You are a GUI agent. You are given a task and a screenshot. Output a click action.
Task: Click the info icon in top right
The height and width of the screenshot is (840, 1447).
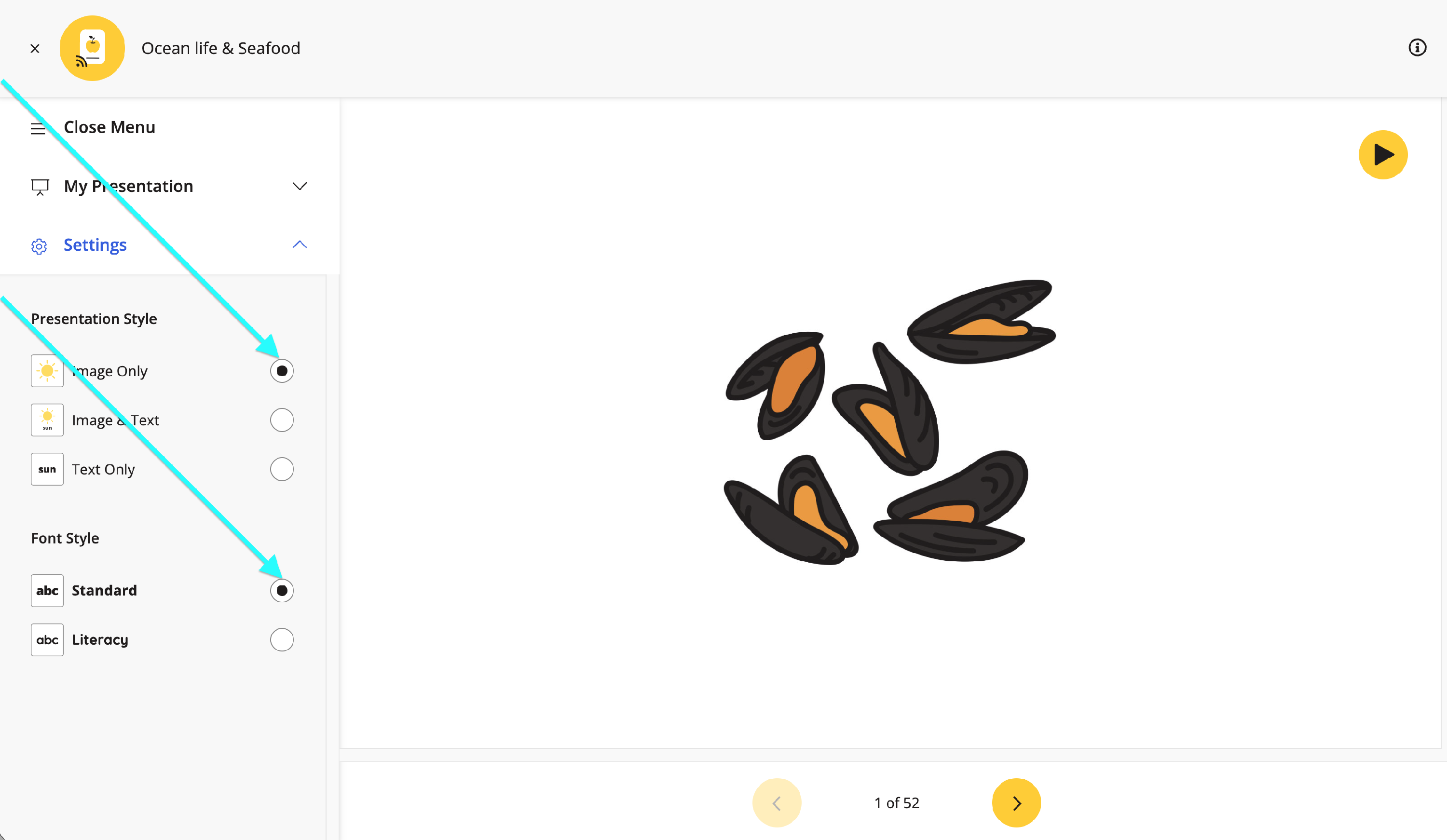(1417, 48)
